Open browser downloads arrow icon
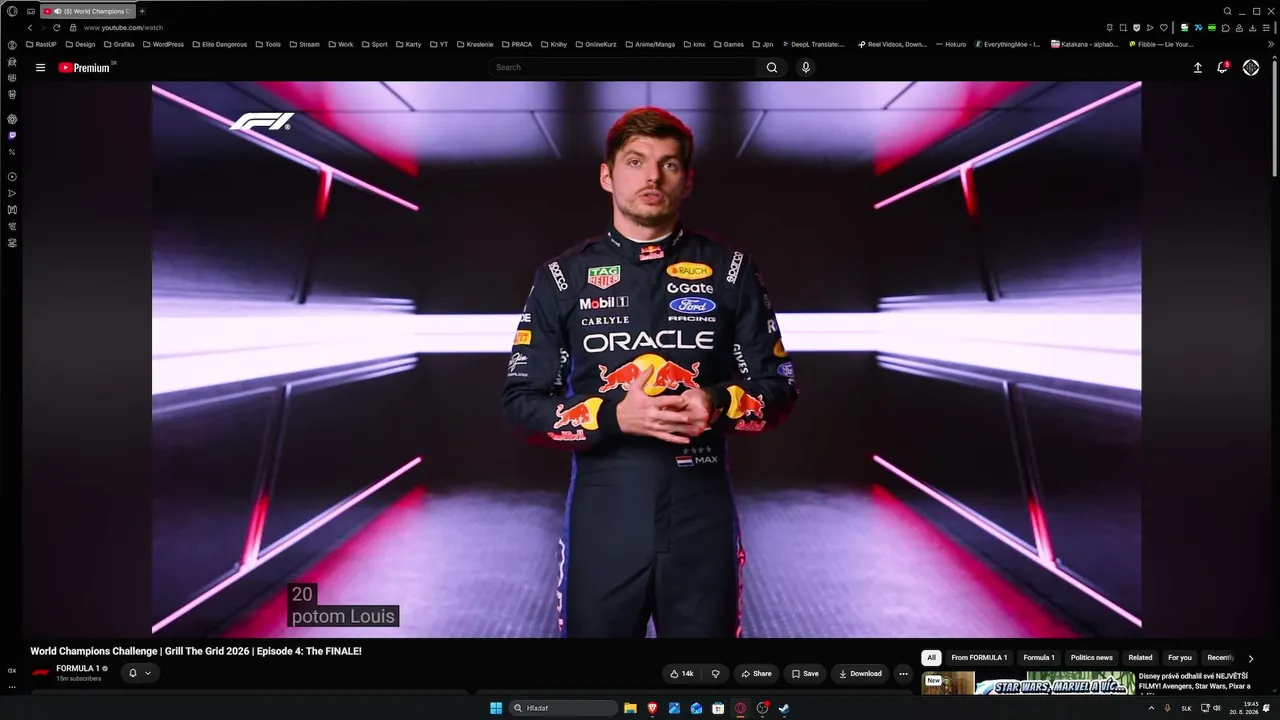The height and width of the screenshot is (720, 1280). point(1253,28)
